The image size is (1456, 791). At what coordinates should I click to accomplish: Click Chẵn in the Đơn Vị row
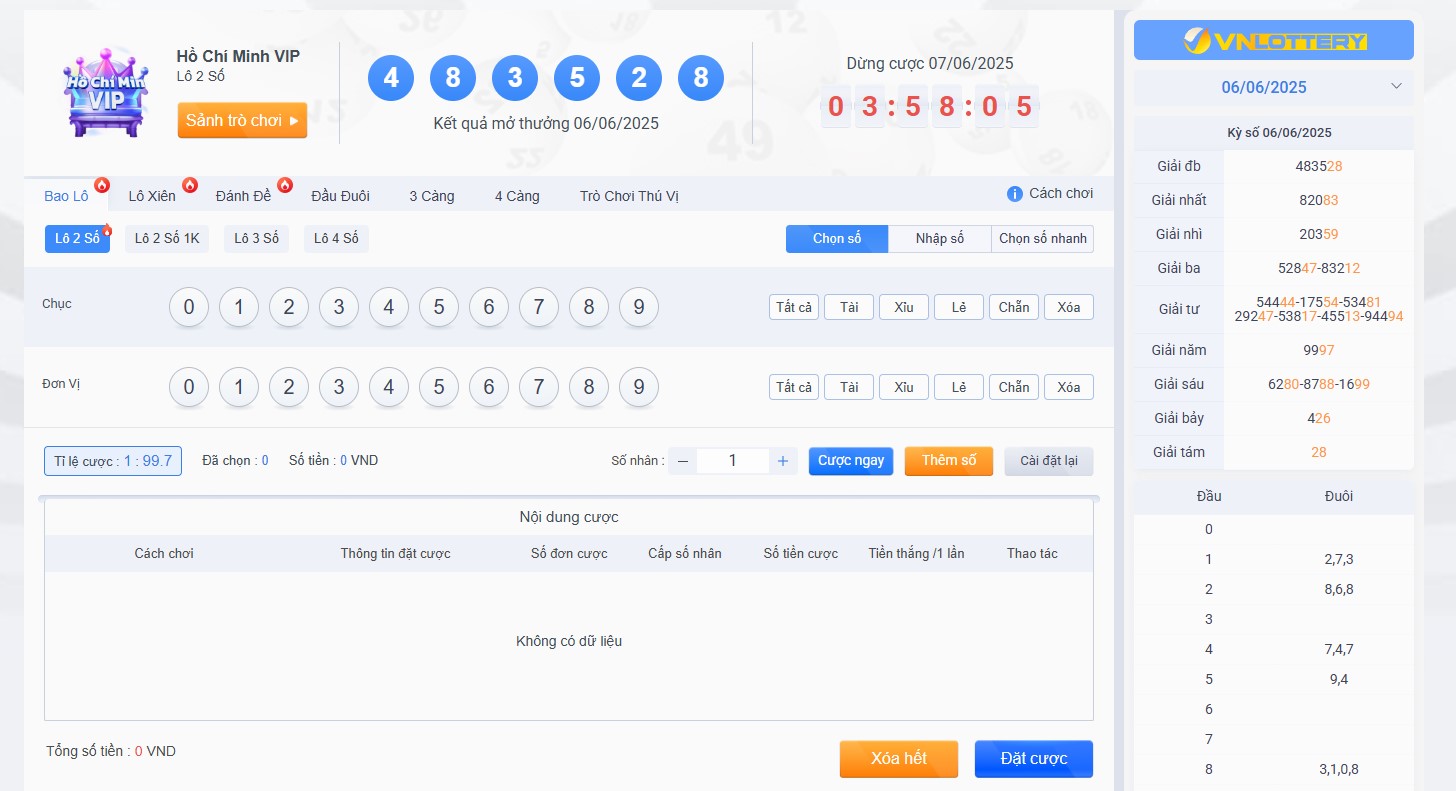pyautogui.click(x=1014, y=387)
